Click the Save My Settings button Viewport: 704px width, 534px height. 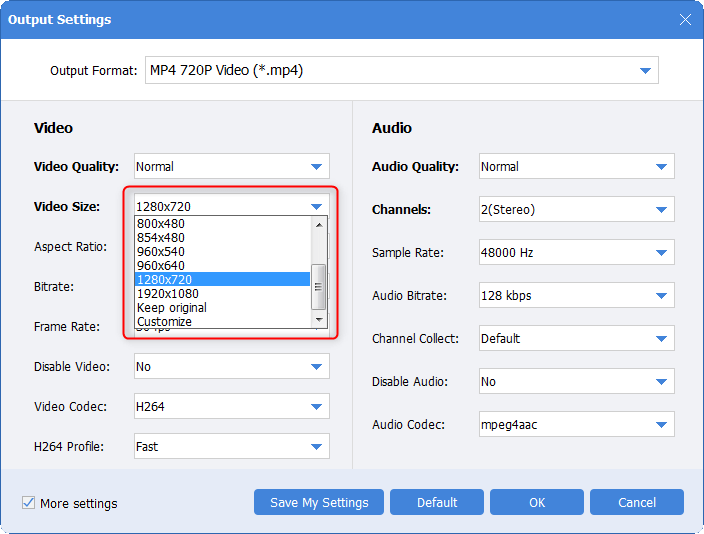point(319,502)
